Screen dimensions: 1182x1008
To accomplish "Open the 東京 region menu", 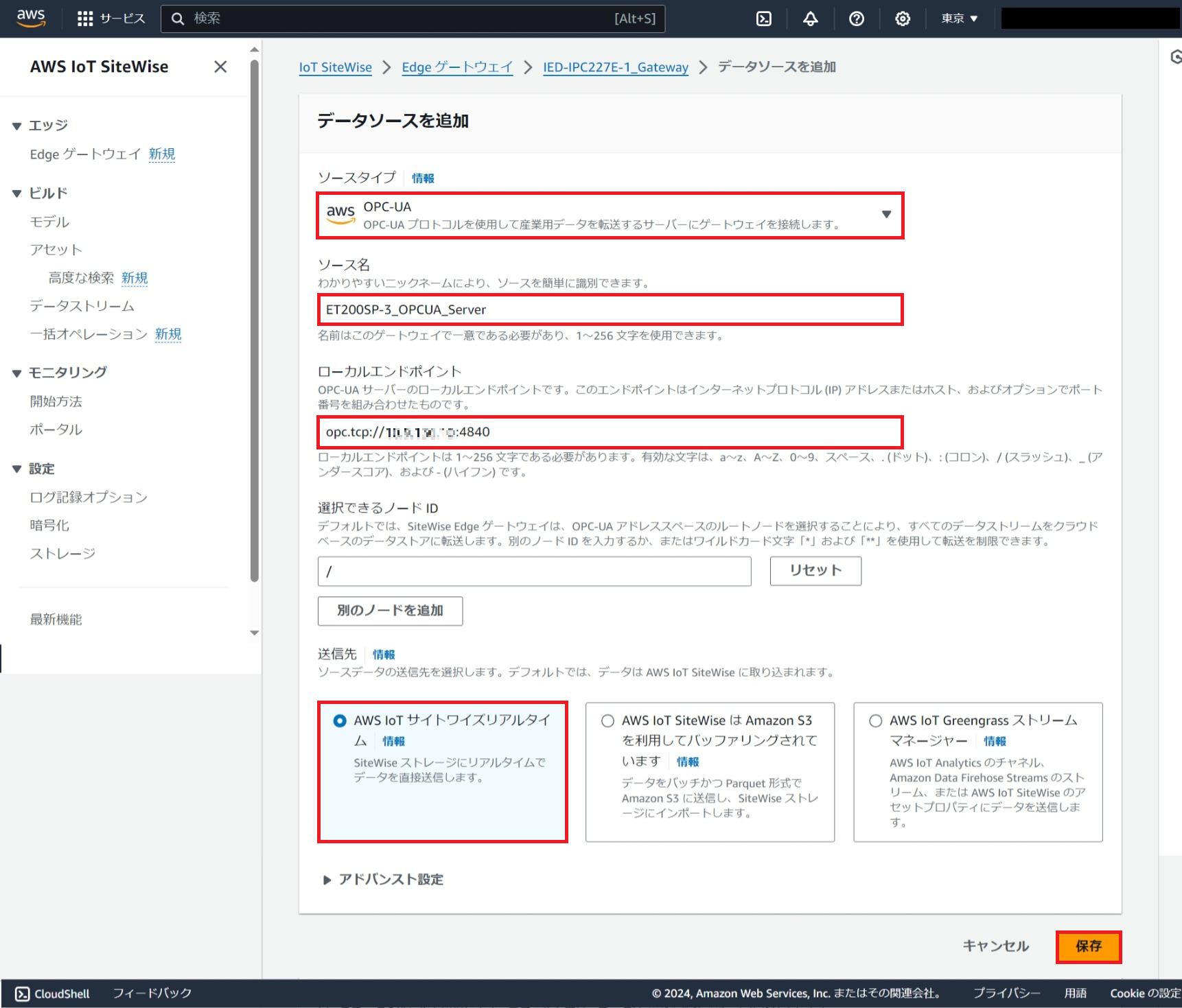I will click(x=958, y=19).
